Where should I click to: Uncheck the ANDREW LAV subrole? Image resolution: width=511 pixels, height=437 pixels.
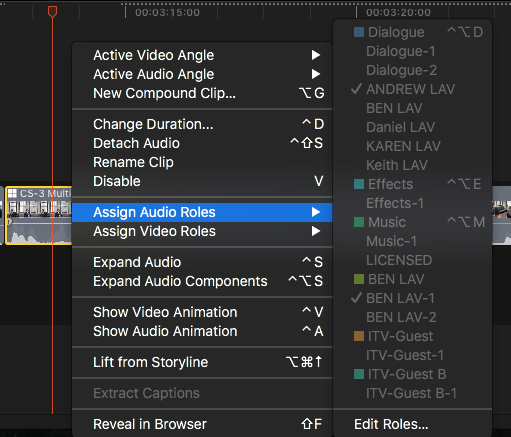[x=413, y=89]
